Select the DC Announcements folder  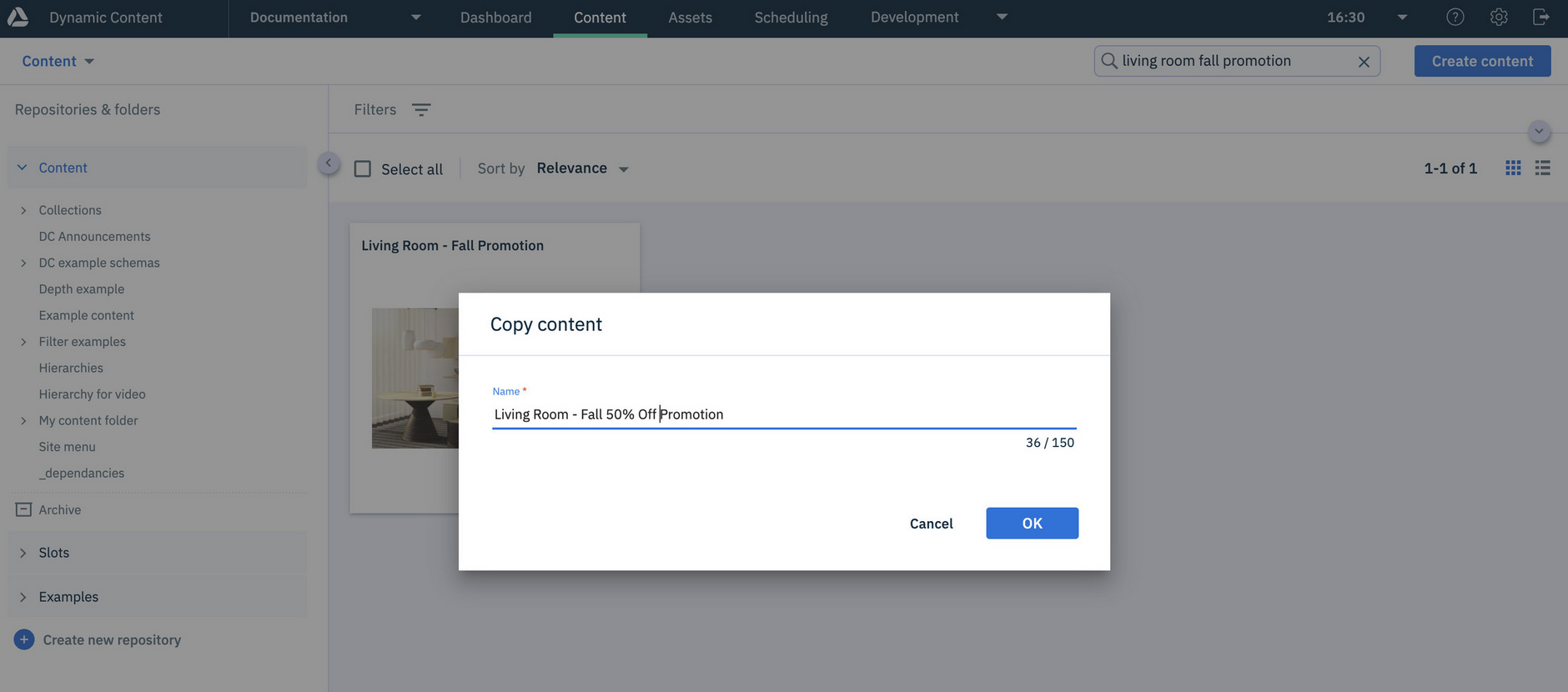94,237
